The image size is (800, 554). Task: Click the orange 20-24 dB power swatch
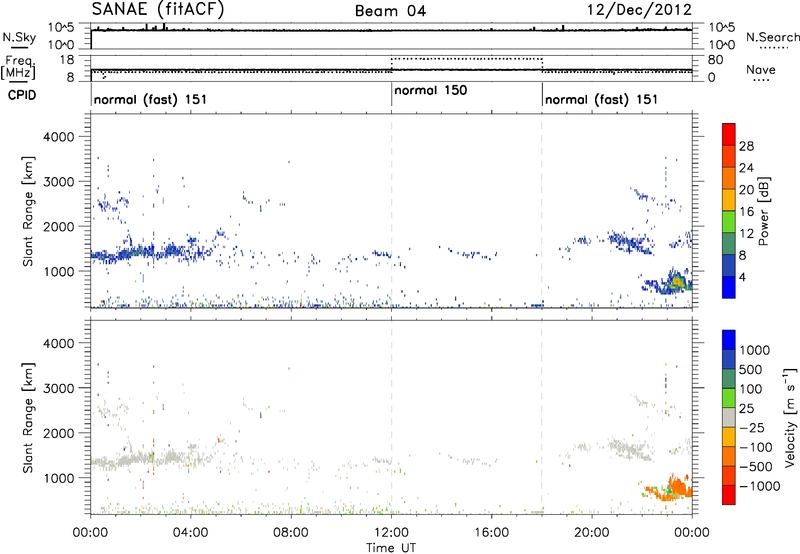729,179
